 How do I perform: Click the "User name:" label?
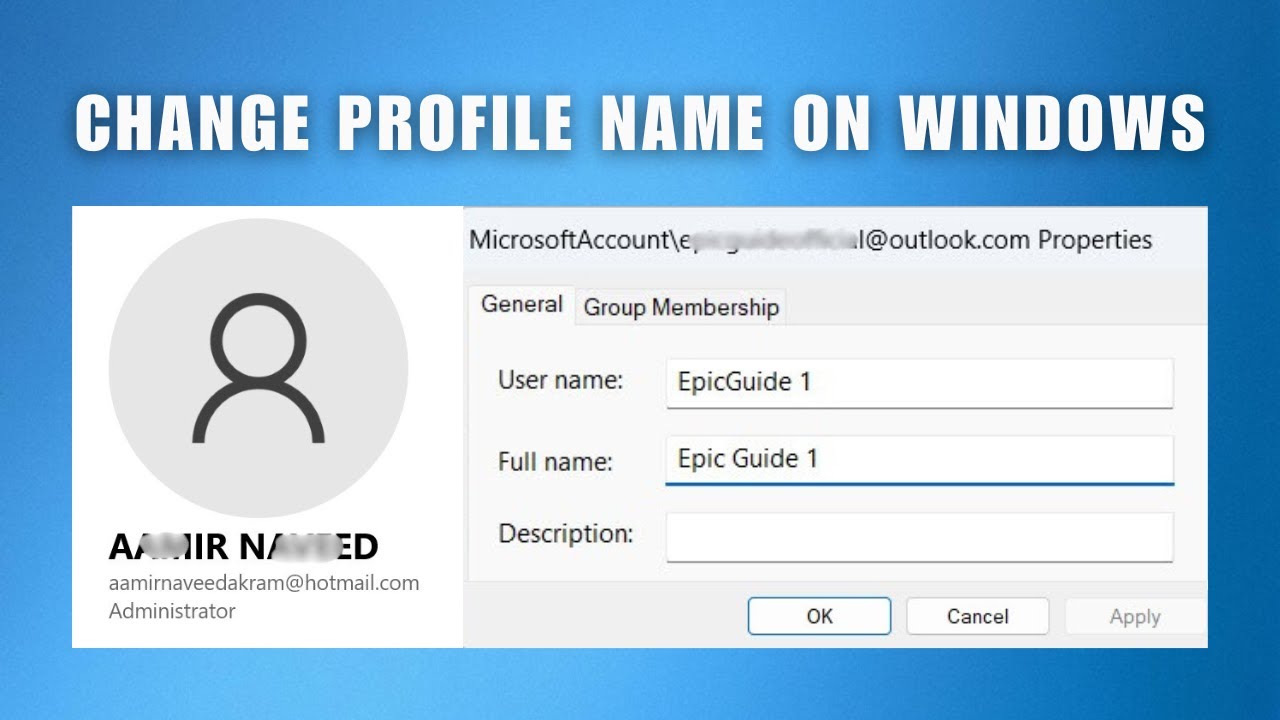pyautogui.click(x=560, y=380)
